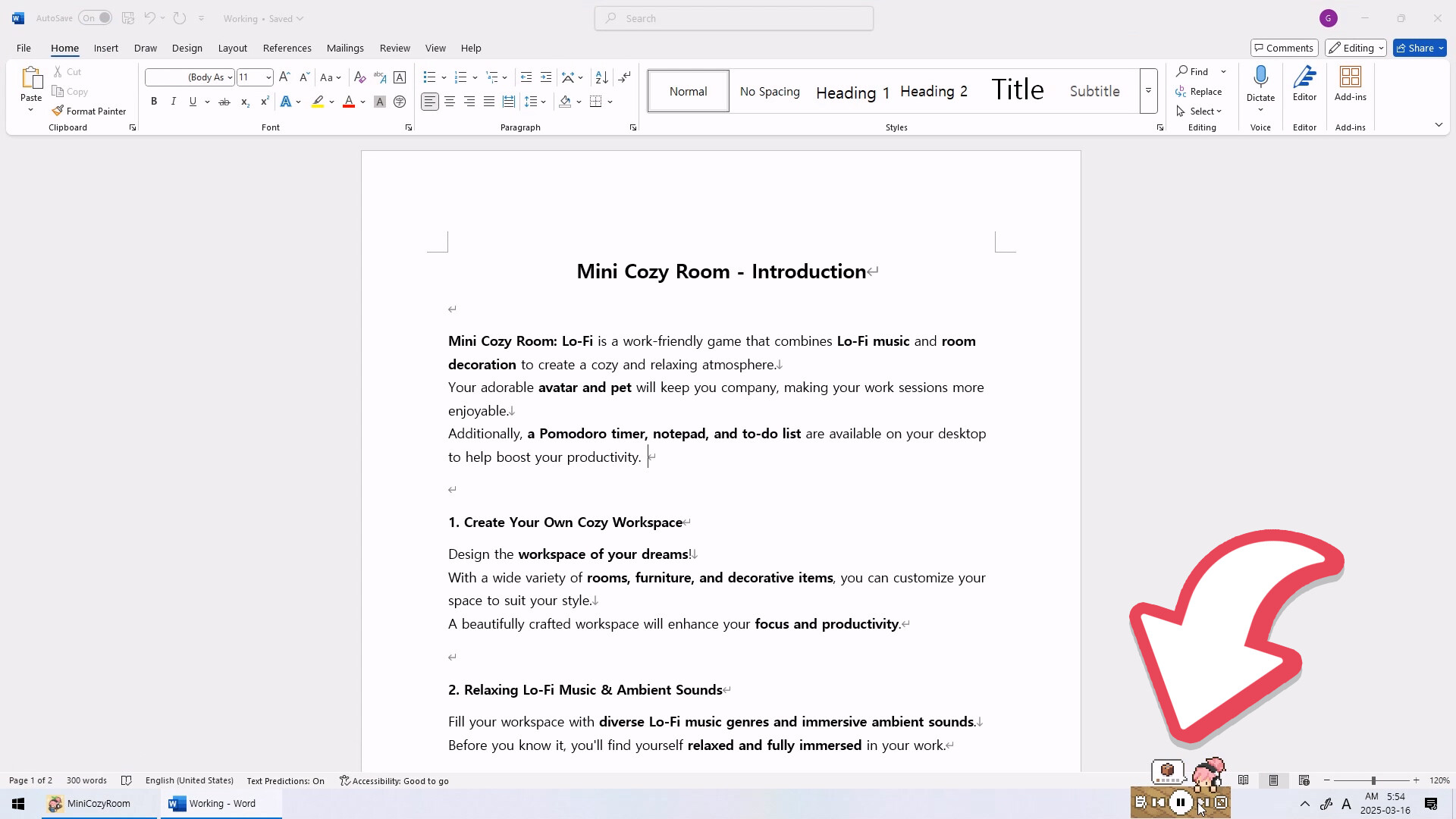Open the Comments pane
The image size is (1456, 819).
[1283, 47]
